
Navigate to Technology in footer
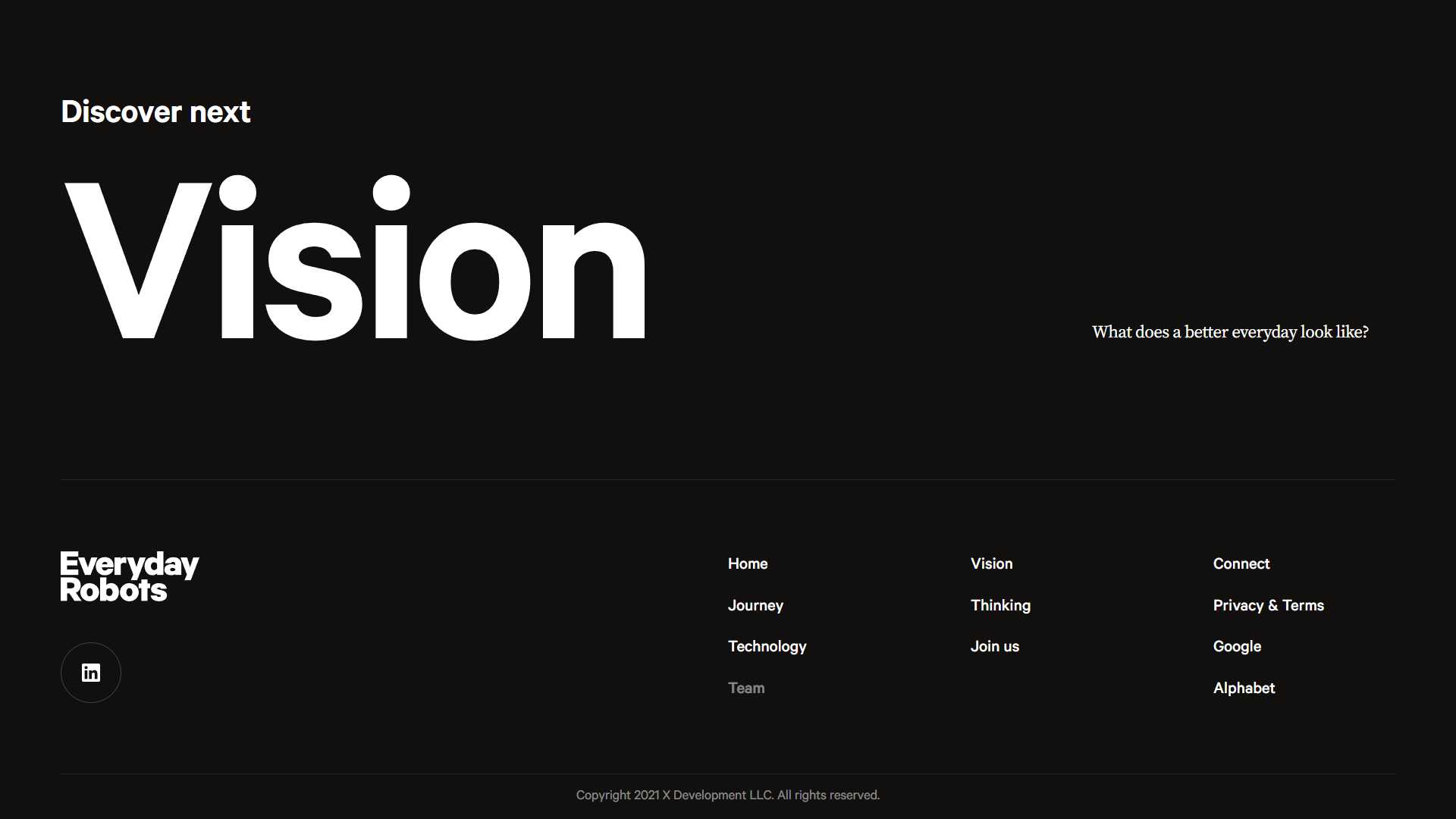(767, 646)
